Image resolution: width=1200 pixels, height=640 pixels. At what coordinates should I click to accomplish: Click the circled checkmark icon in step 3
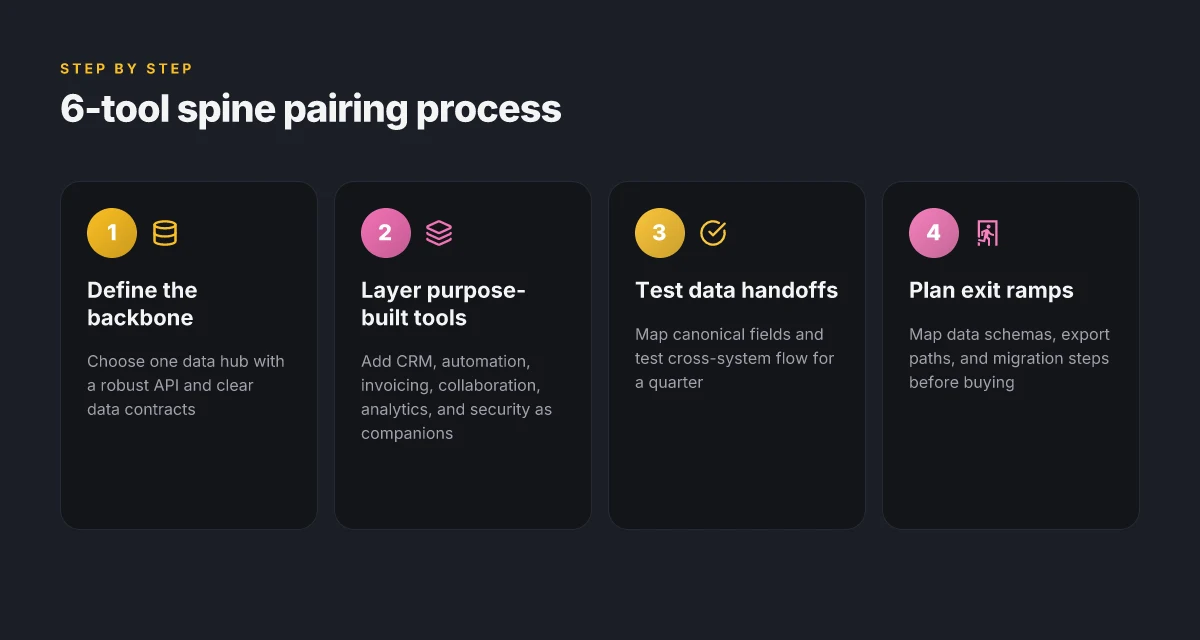[713, 233]
